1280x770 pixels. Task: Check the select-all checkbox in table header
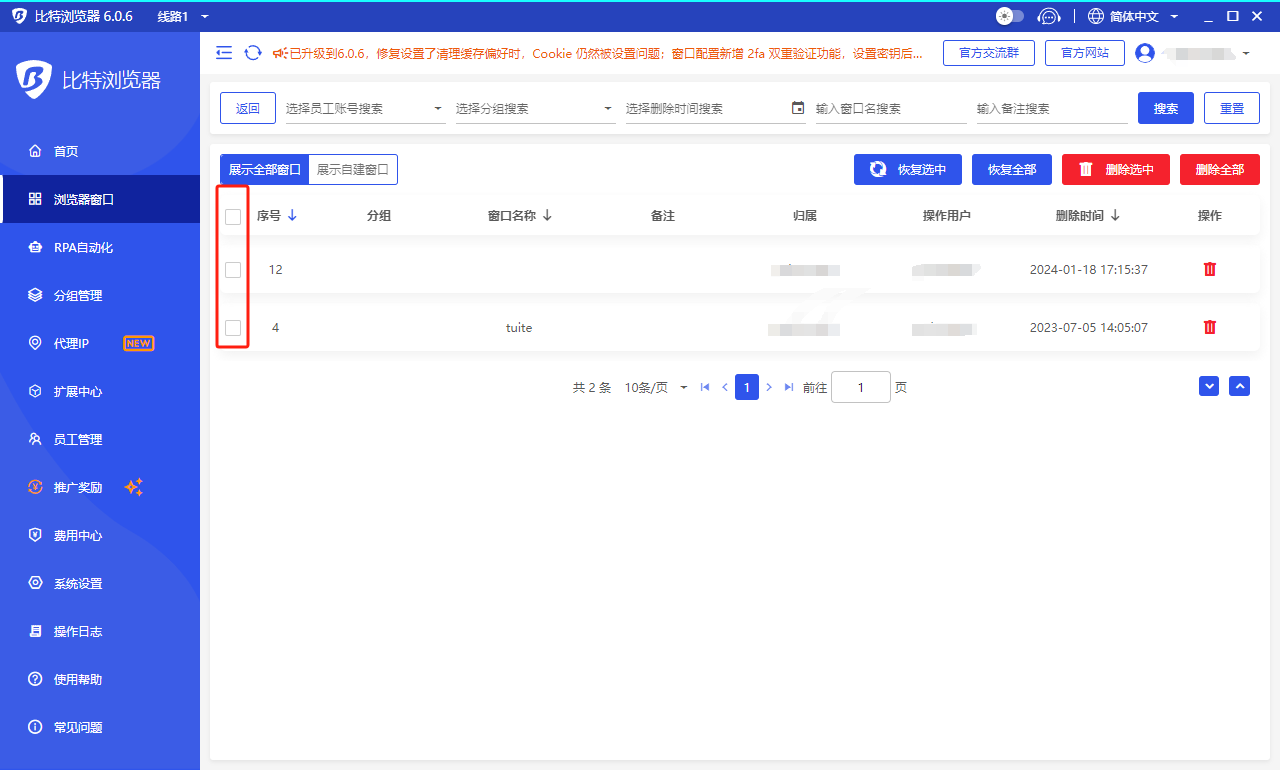pyautogui.click(x=233, y=216)
